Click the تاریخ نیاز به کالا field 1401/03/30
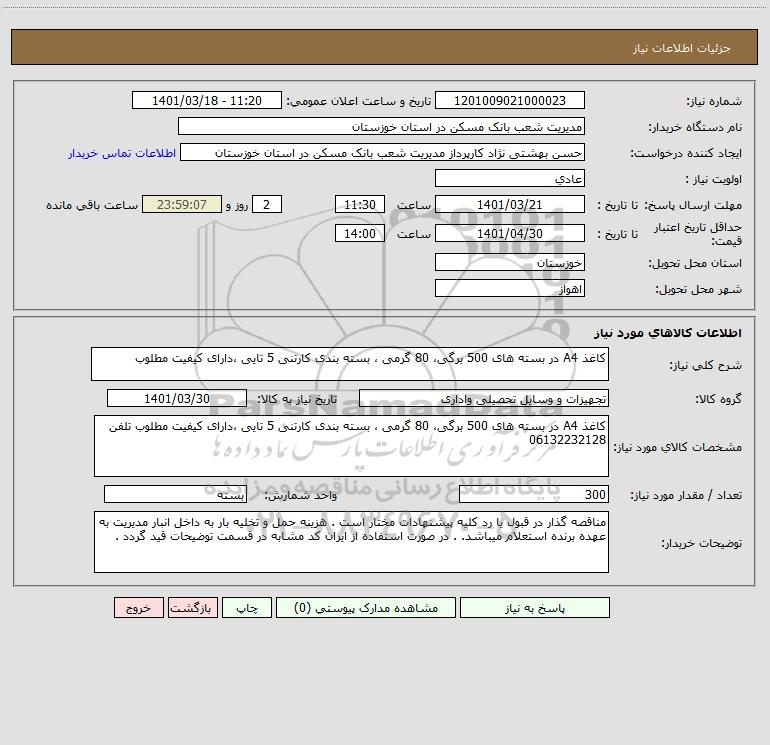This screenshot has height=745, width=770. coord(177,399)
